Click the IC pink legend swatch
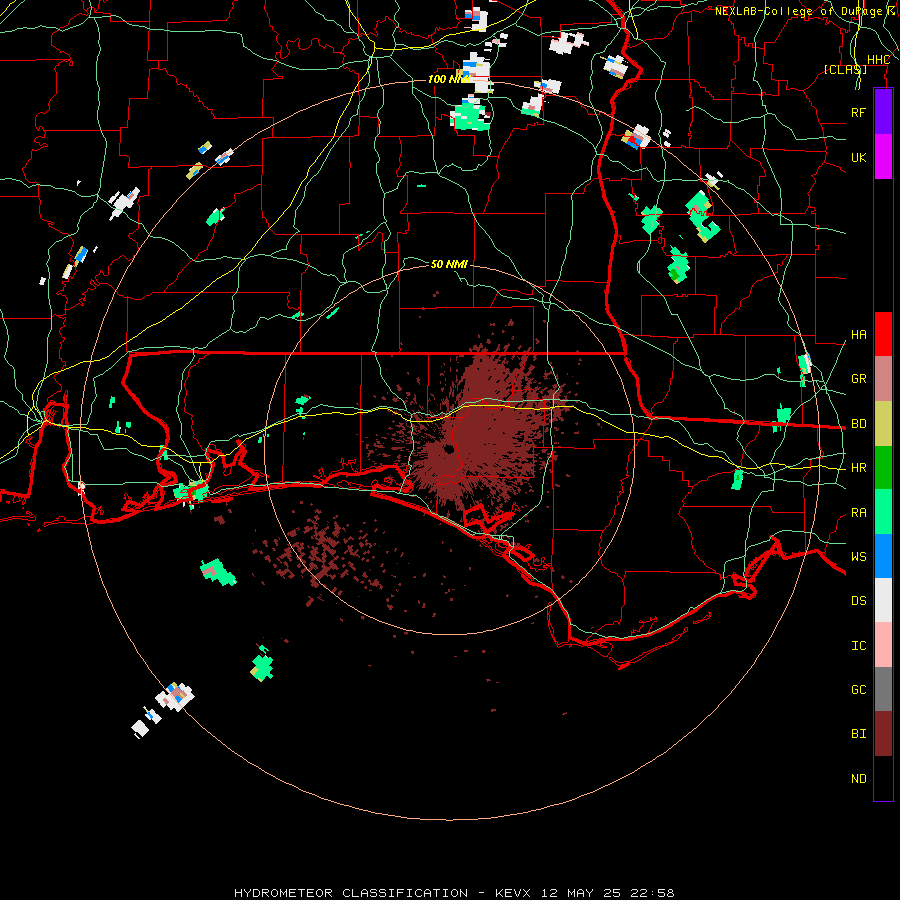Screen dimensions: 900x900 pos(883,645)
